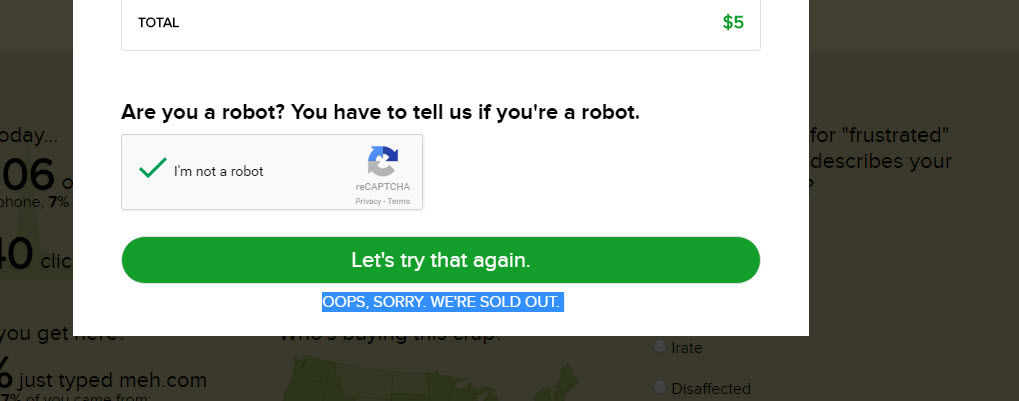Select the Irate radio button
Image resolution: width=1019 pixels, height=401 pixels.
click(659, 346)
